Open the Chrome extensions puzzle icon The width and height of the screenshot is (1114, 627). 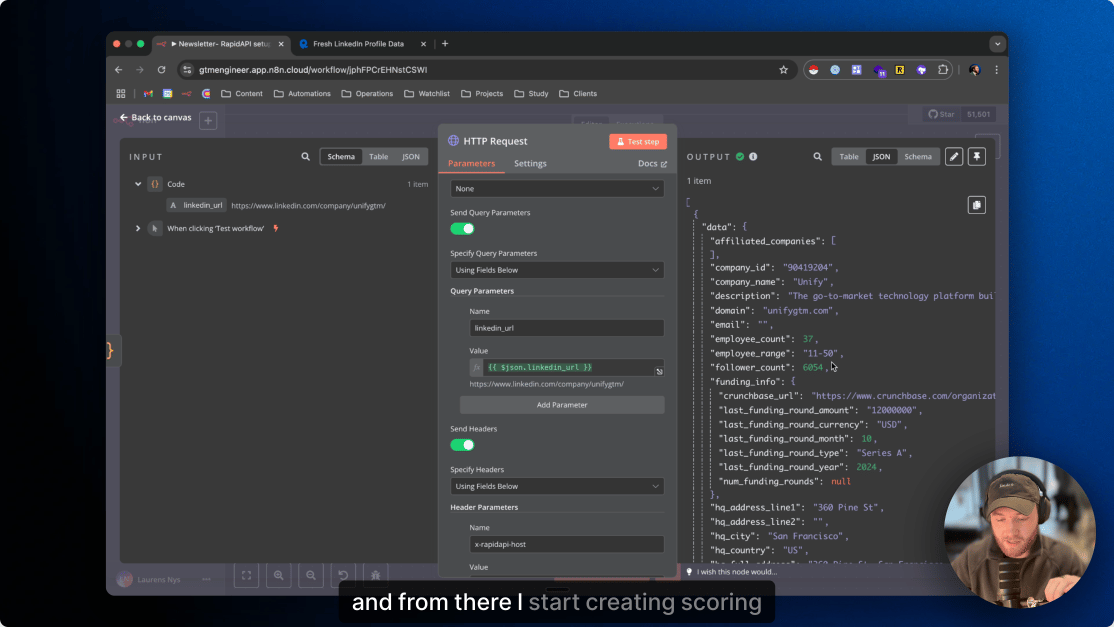coord(943,70)
